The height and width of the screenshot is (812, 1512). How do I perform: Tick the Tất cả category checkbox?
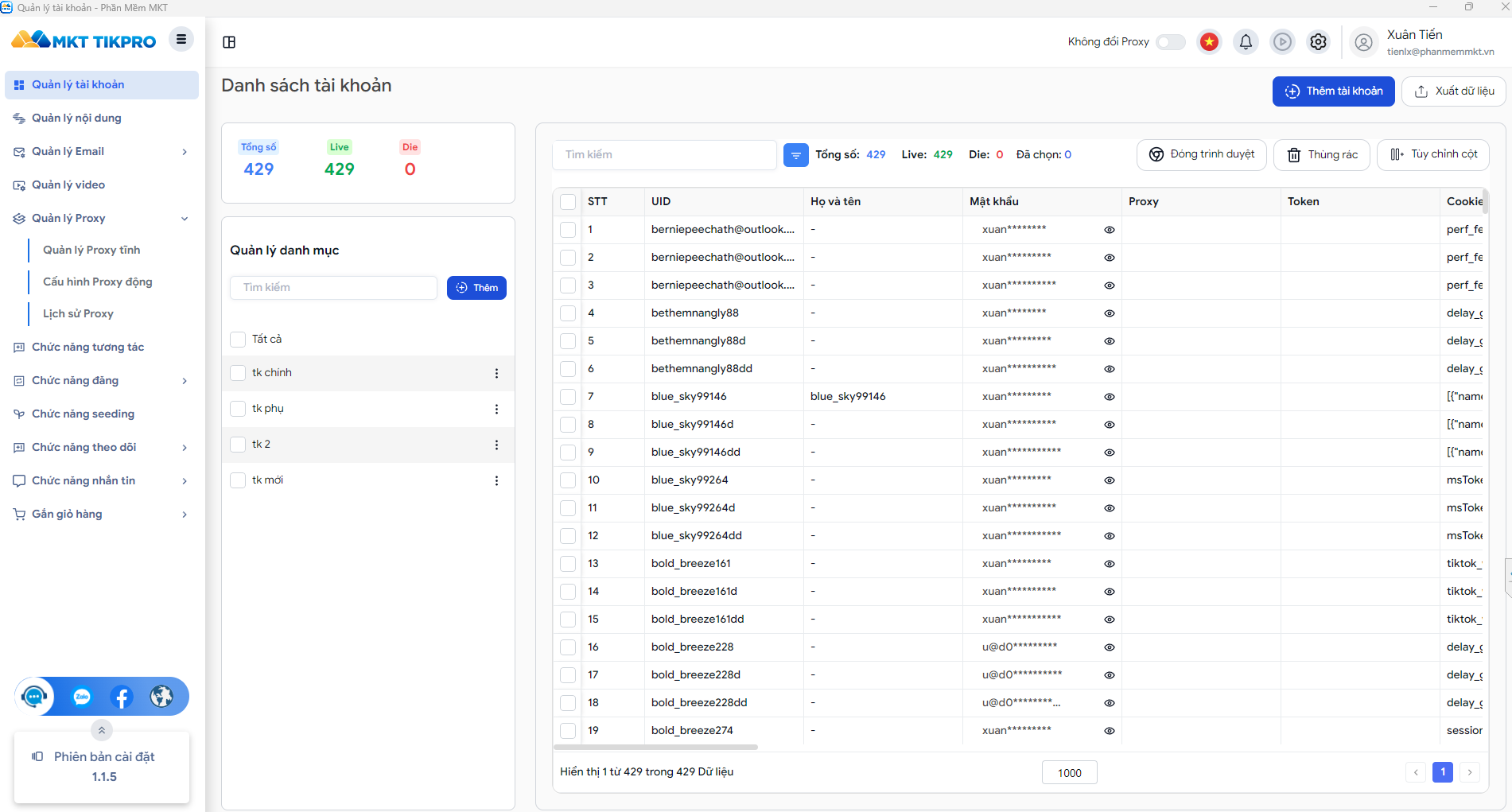pos(238,340)
